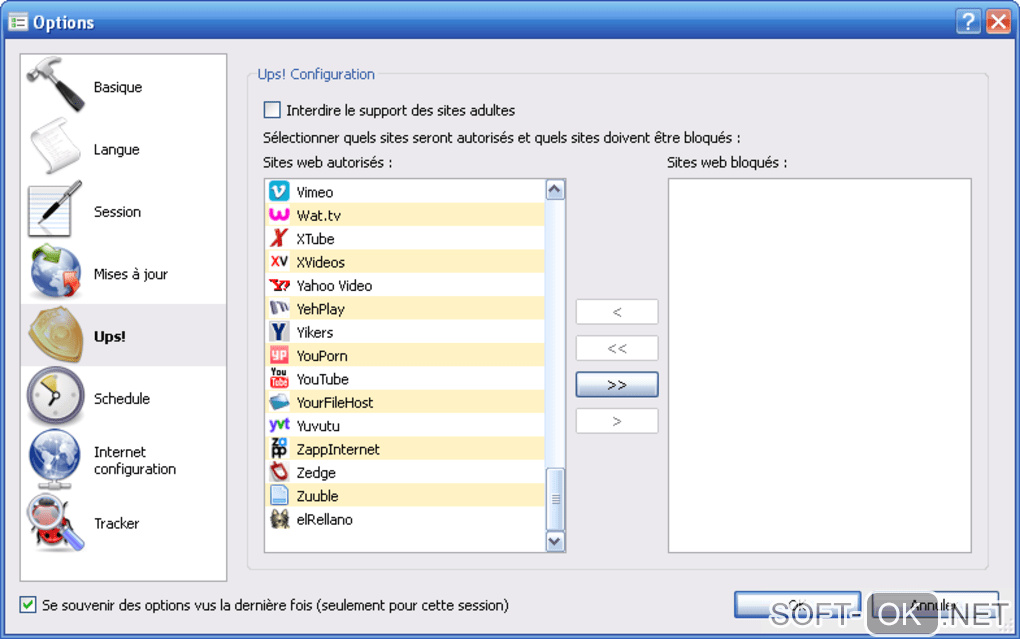Click inside the Sites web bloqués list
Image resolution: width=1020 pixels, height=639 pixels.
click(x=819, y=365)
